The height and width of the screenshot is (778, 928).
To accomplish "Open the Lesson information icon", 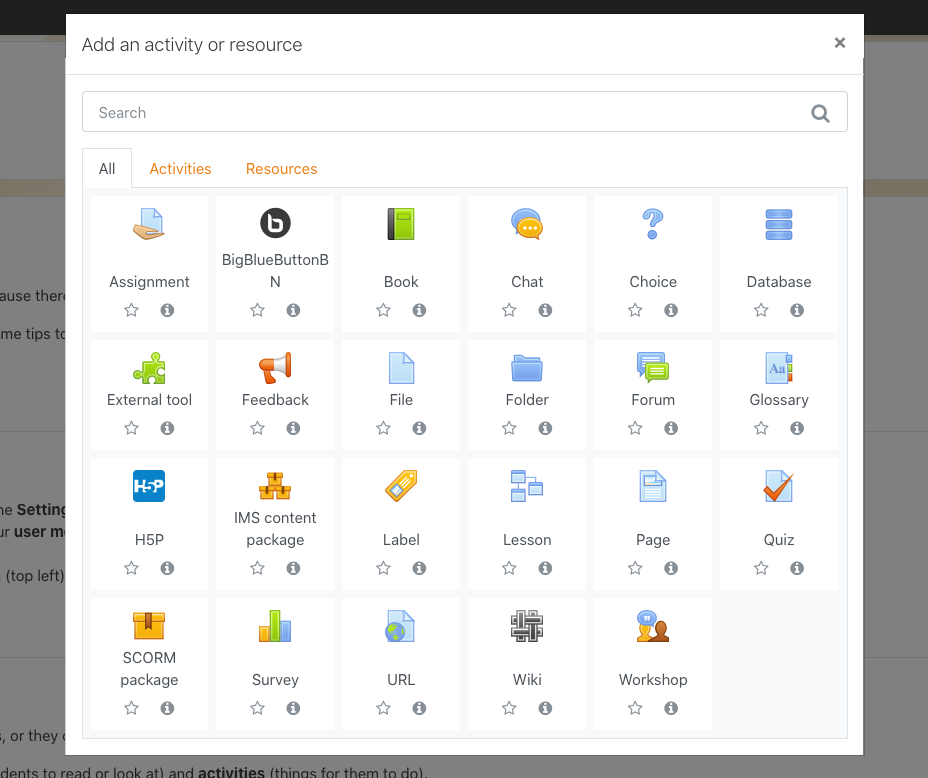I will point(545,567).
